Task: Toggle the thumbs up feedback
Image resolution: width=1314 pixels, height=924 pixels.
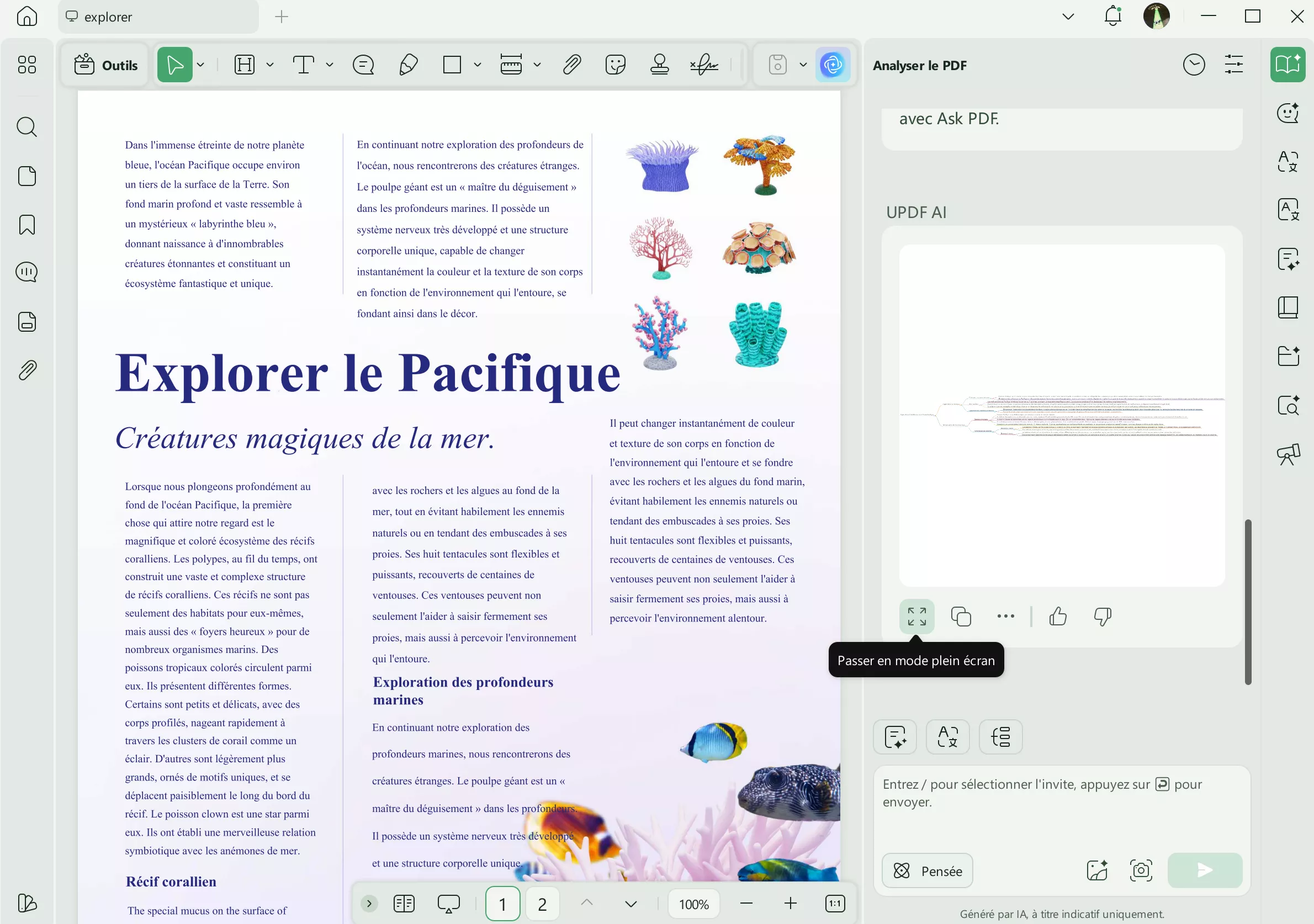Action: [1058, 616]
